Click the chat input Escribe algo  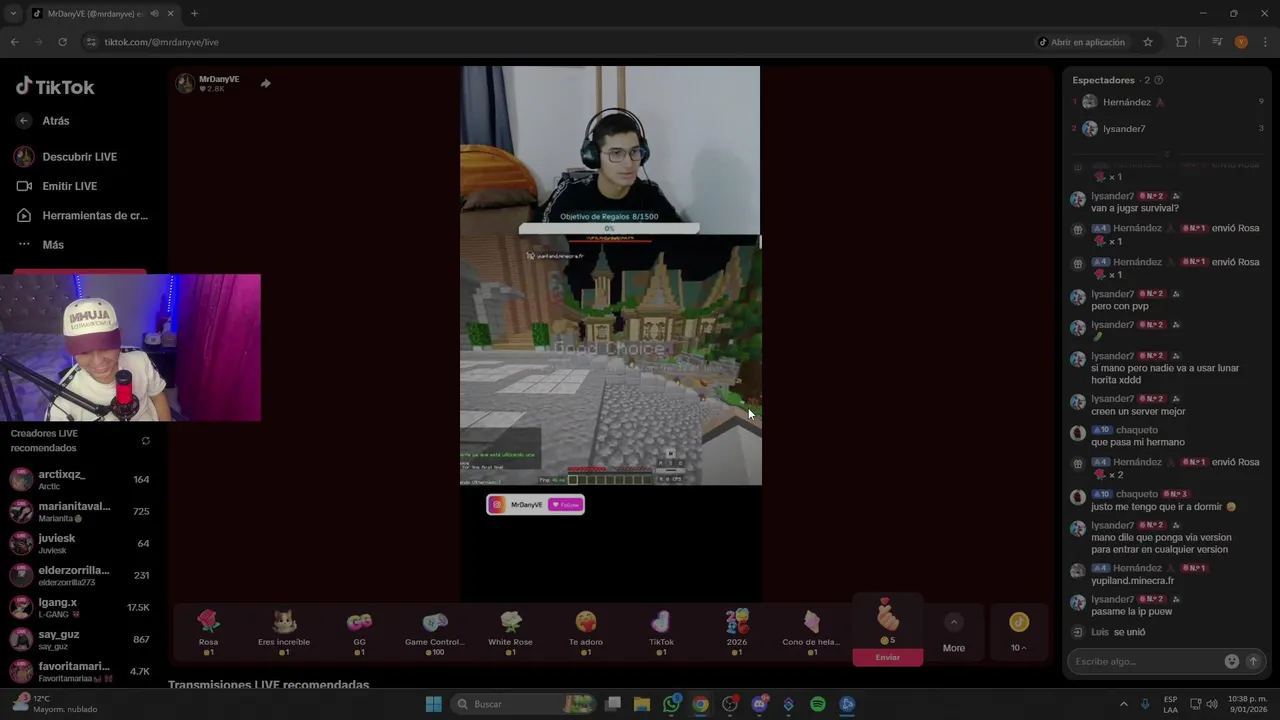1146,661
